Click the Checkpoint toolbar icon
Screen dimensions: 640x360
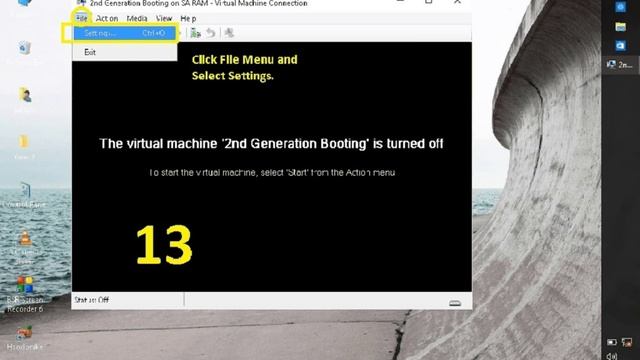pyautogui.click(x=196, y=33)
